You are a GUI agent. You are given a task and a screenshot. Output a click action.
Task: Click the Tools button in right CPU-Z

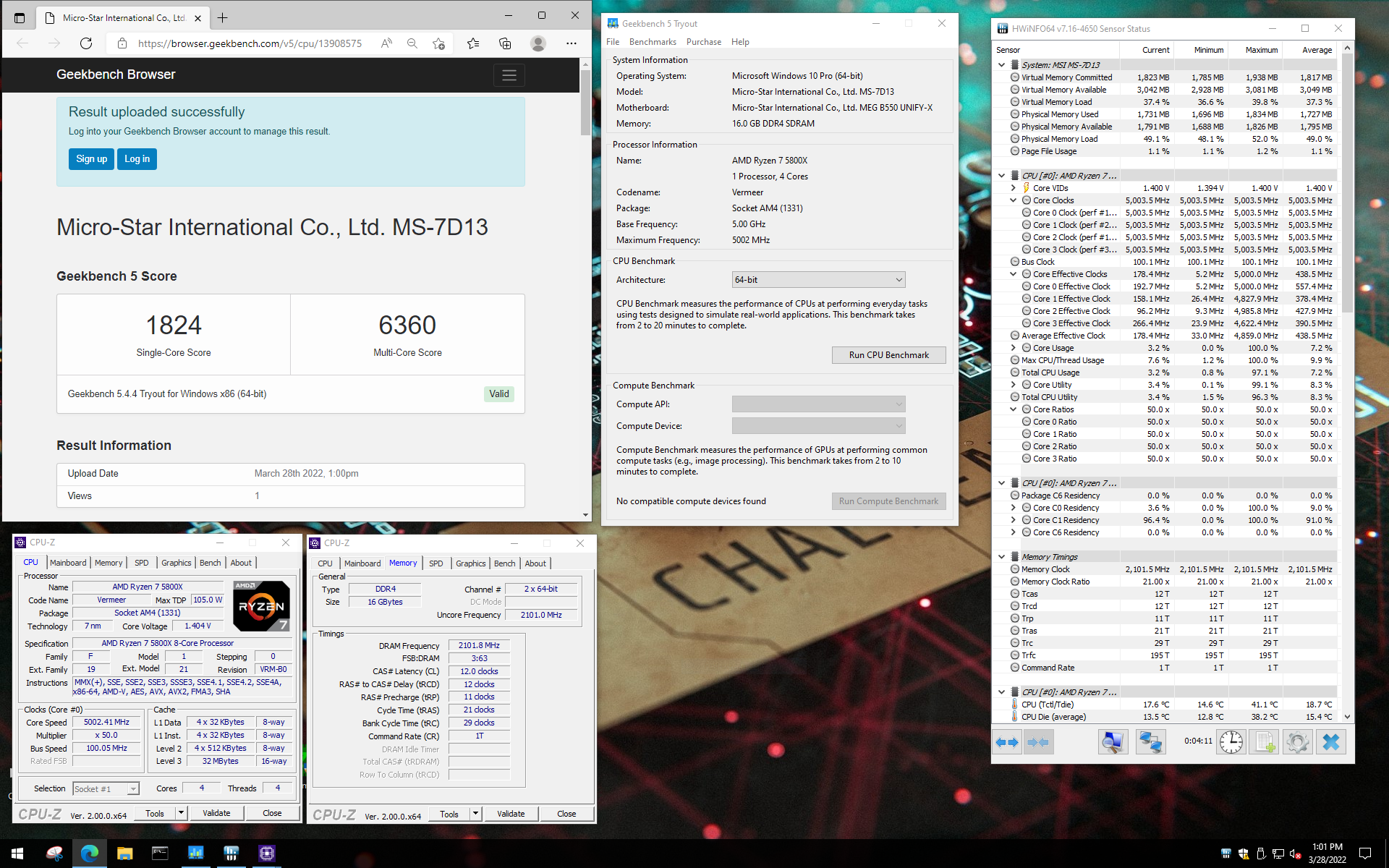coord(449,814)
